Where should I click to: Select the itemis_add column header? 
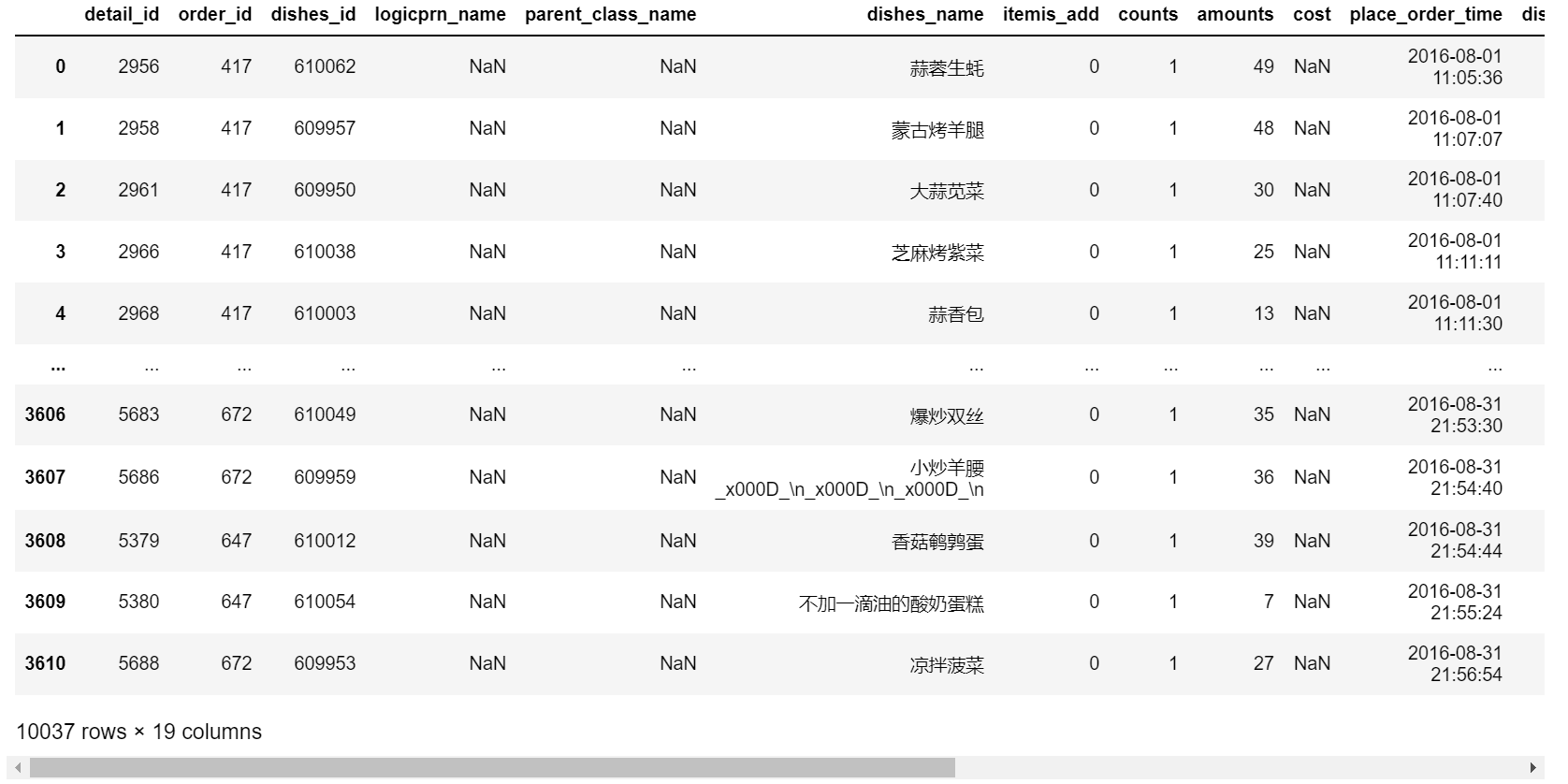click(1051, 14)
